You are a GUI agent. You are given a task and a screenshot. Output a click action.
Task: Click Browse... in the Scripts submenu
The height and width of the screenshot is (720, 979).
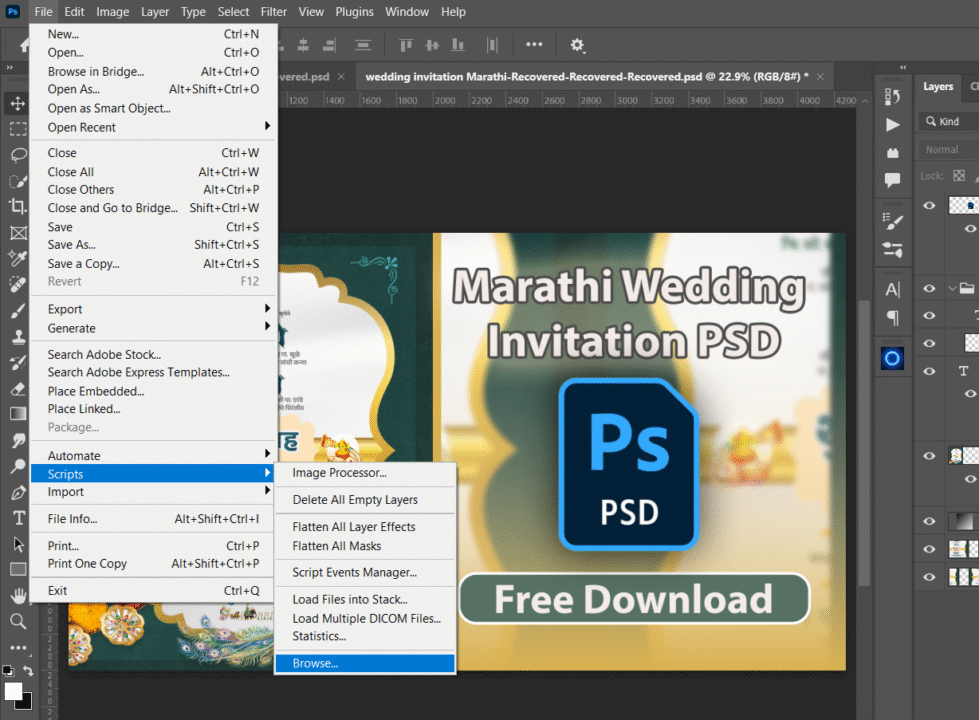point(315,663)
